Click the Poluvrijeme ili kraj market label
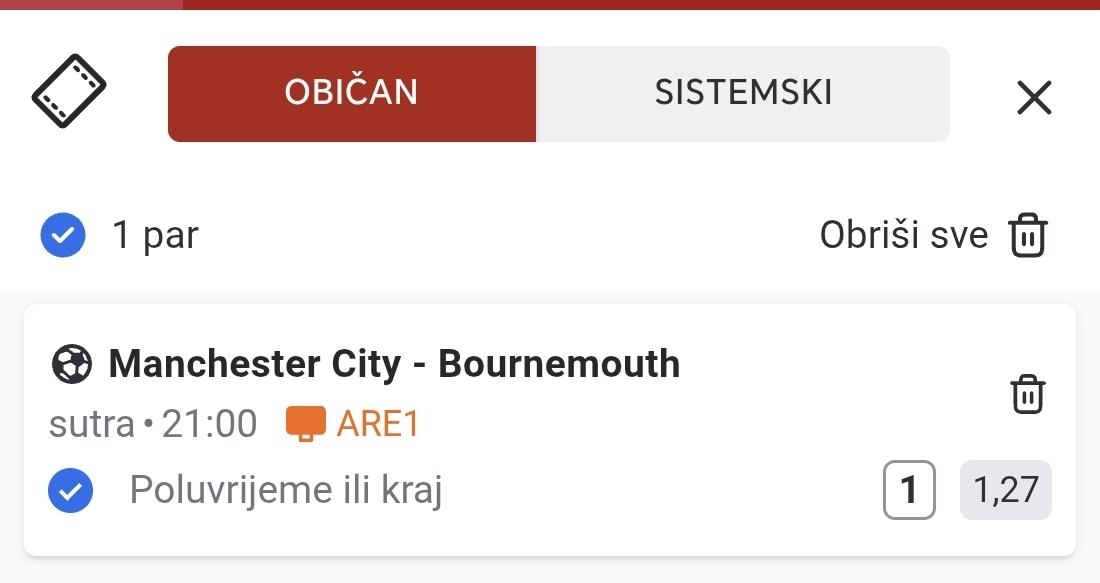The width and height of the screenshot is (1100, 583). 286,490
